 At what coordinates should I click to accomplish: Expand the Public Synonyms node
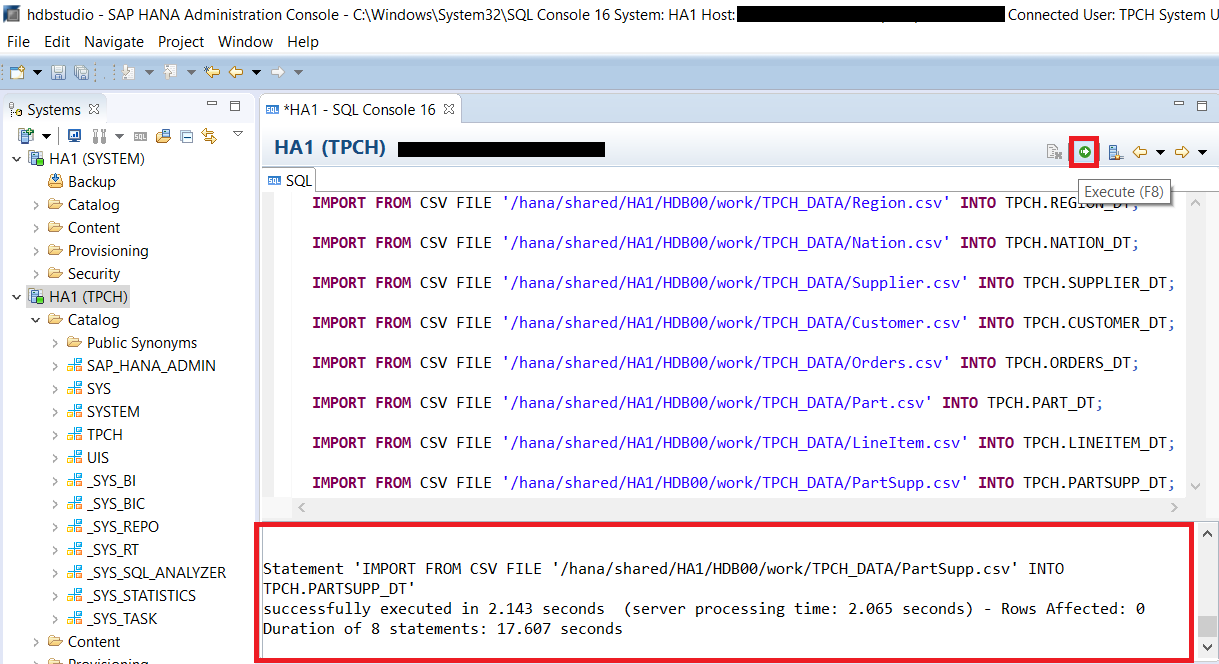[55, 343]
